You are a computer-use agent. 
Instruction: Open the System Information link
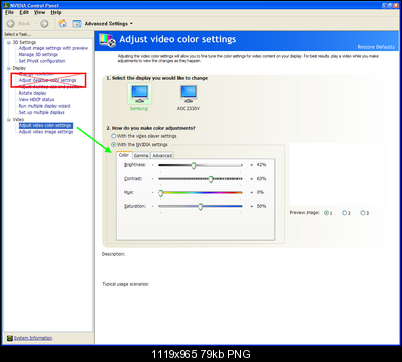coord(33,338)
